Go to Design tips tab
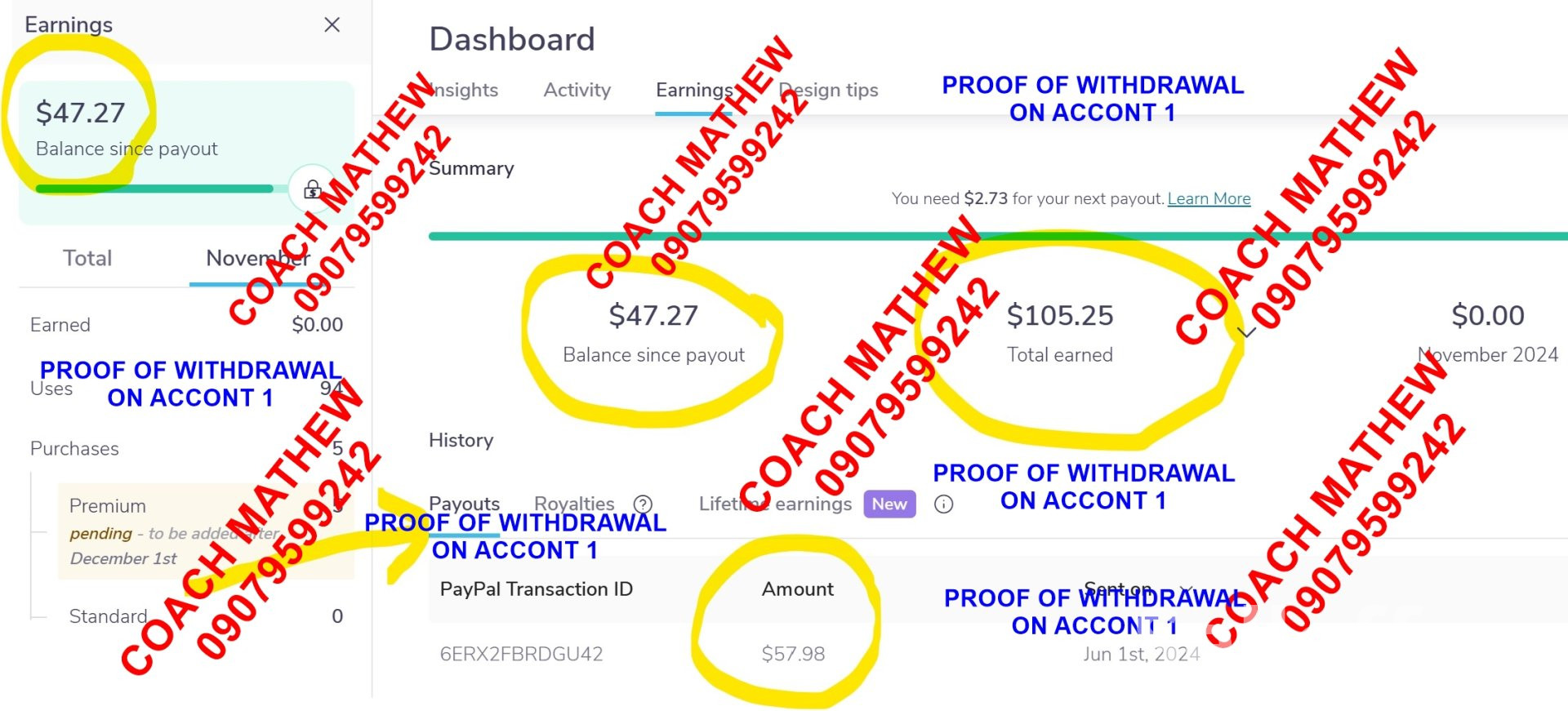 point(828,90)
